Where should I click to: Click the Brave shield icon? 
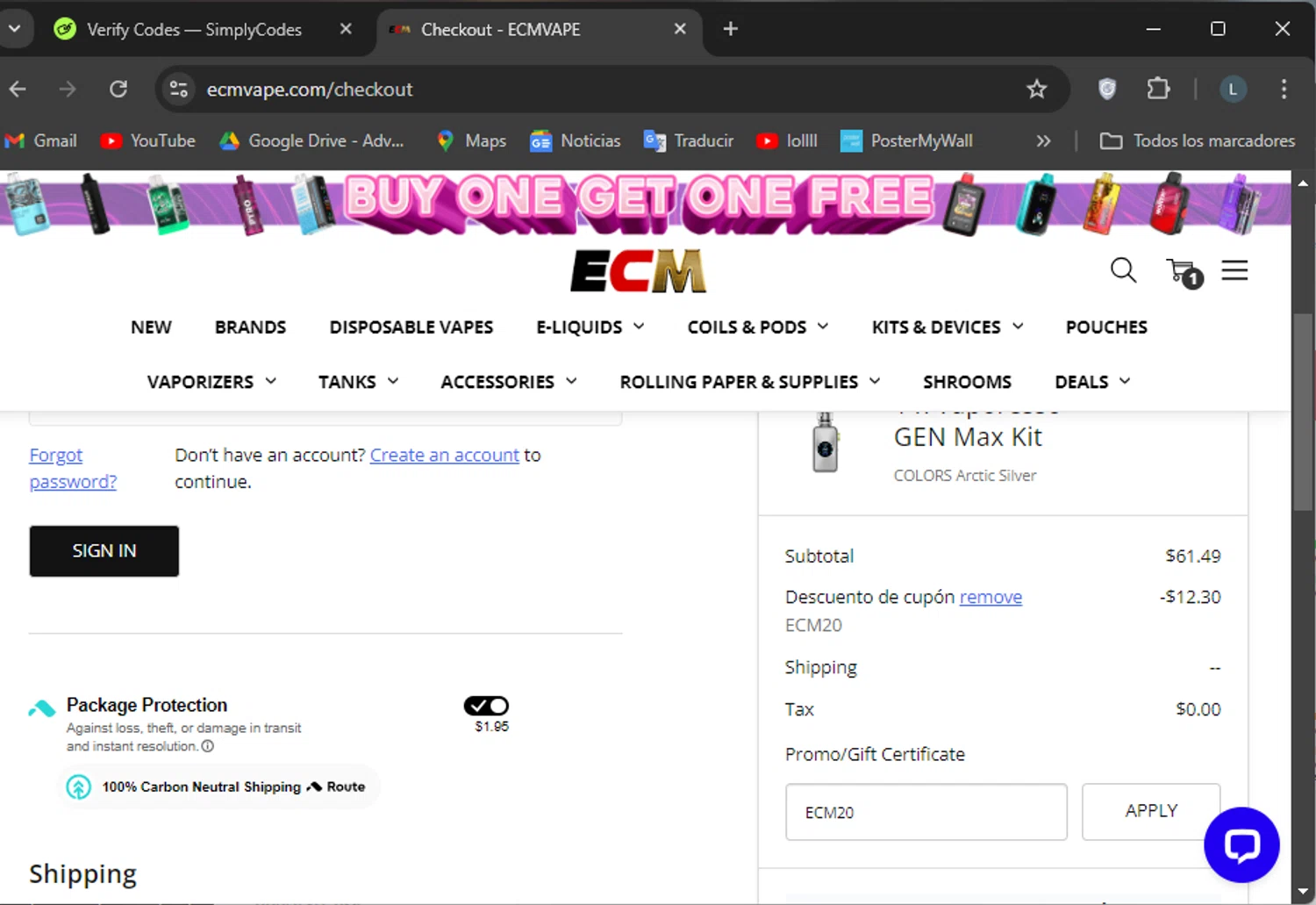coord(1107,89)
